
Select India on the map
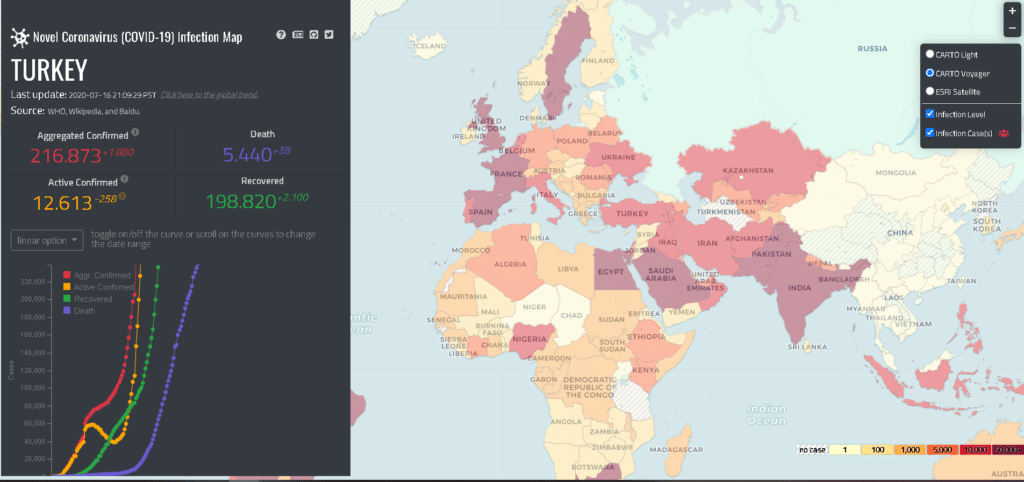(800, 287)
